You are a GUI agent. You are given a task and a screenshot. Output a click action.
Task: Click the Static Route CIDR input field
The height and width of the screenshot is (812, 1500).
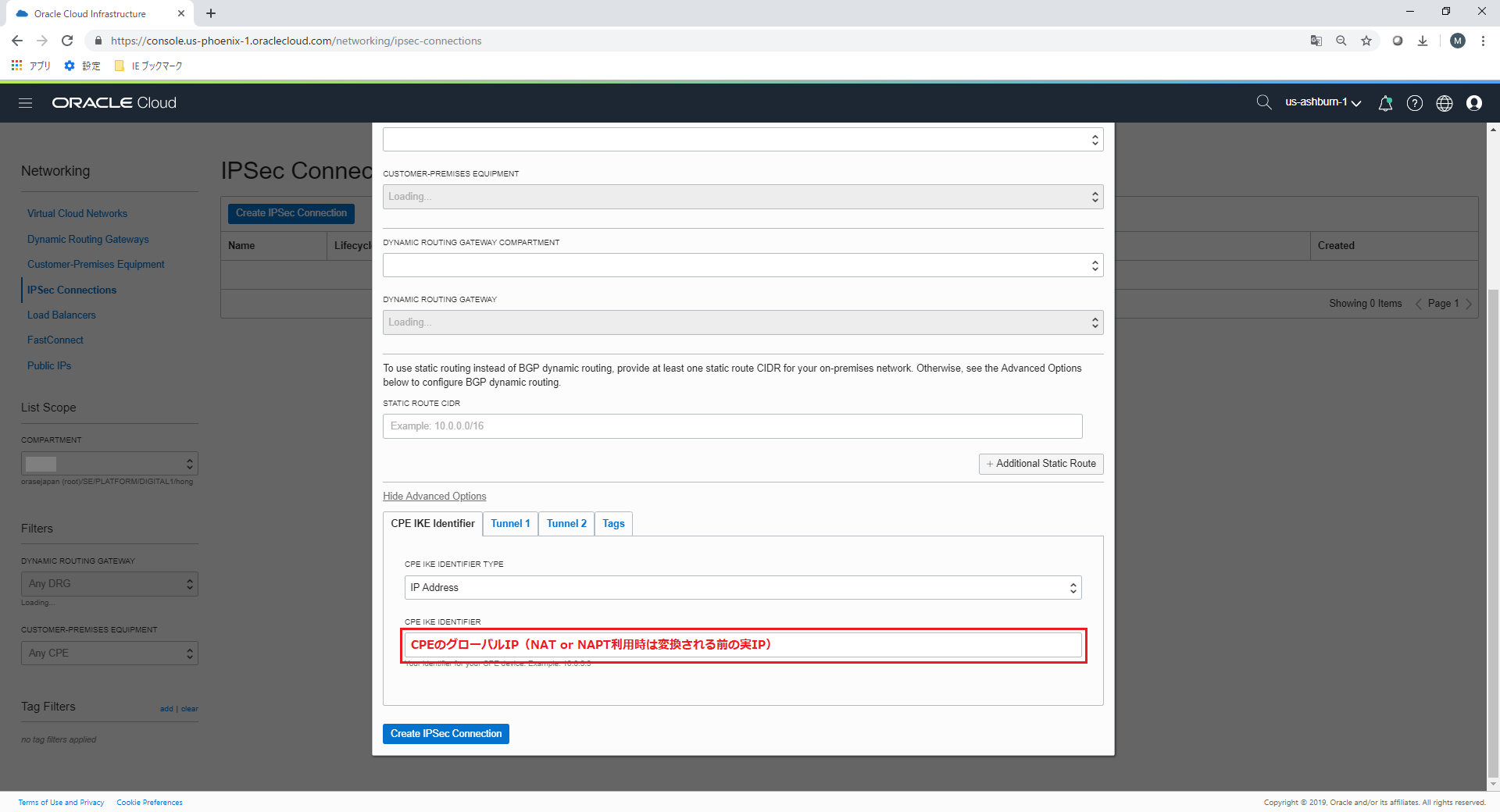pyautogui.click(x=733, y=426)
